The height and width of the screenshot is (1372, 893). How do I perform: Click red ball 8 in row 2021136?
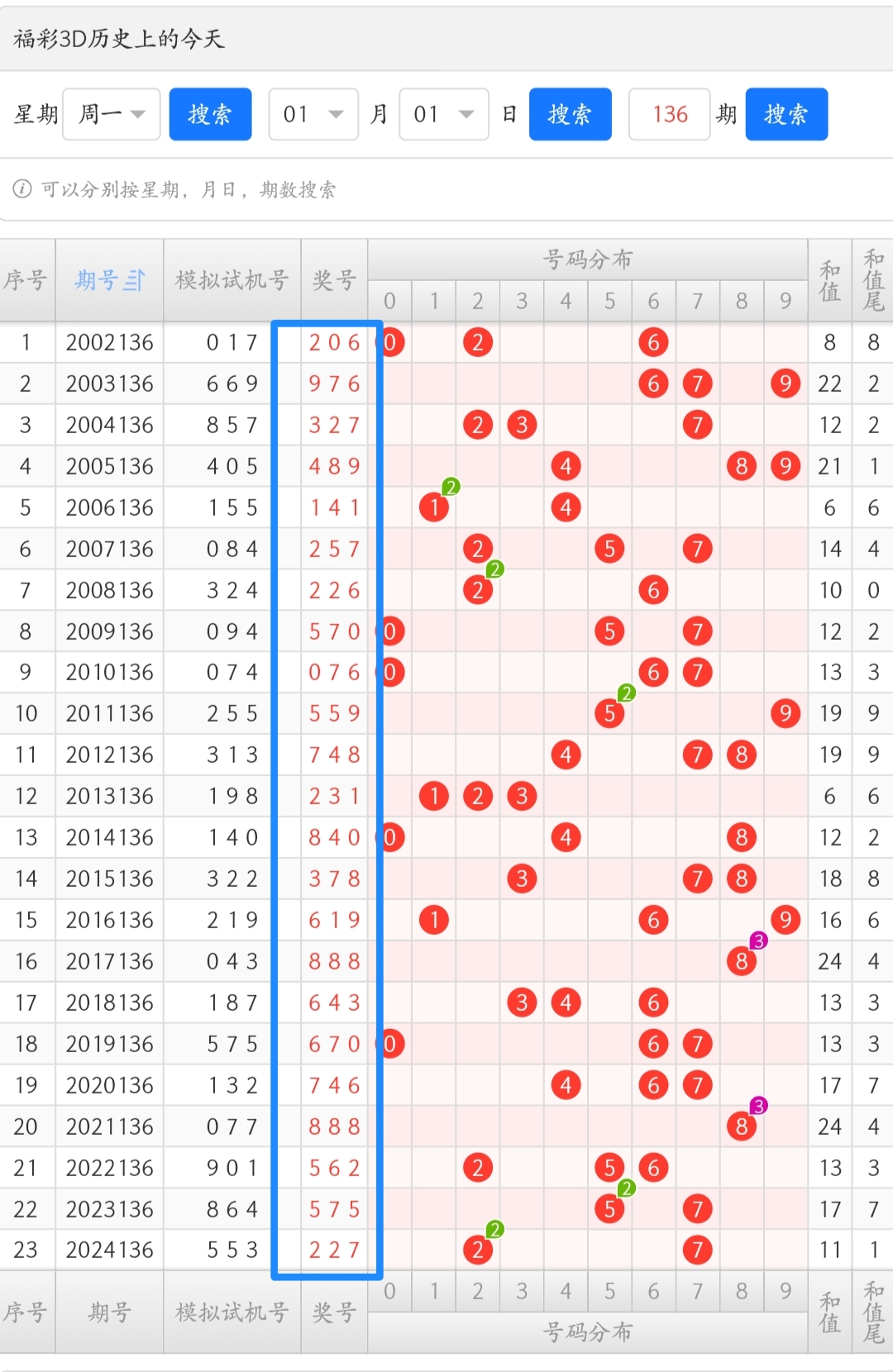point(741,1127)
